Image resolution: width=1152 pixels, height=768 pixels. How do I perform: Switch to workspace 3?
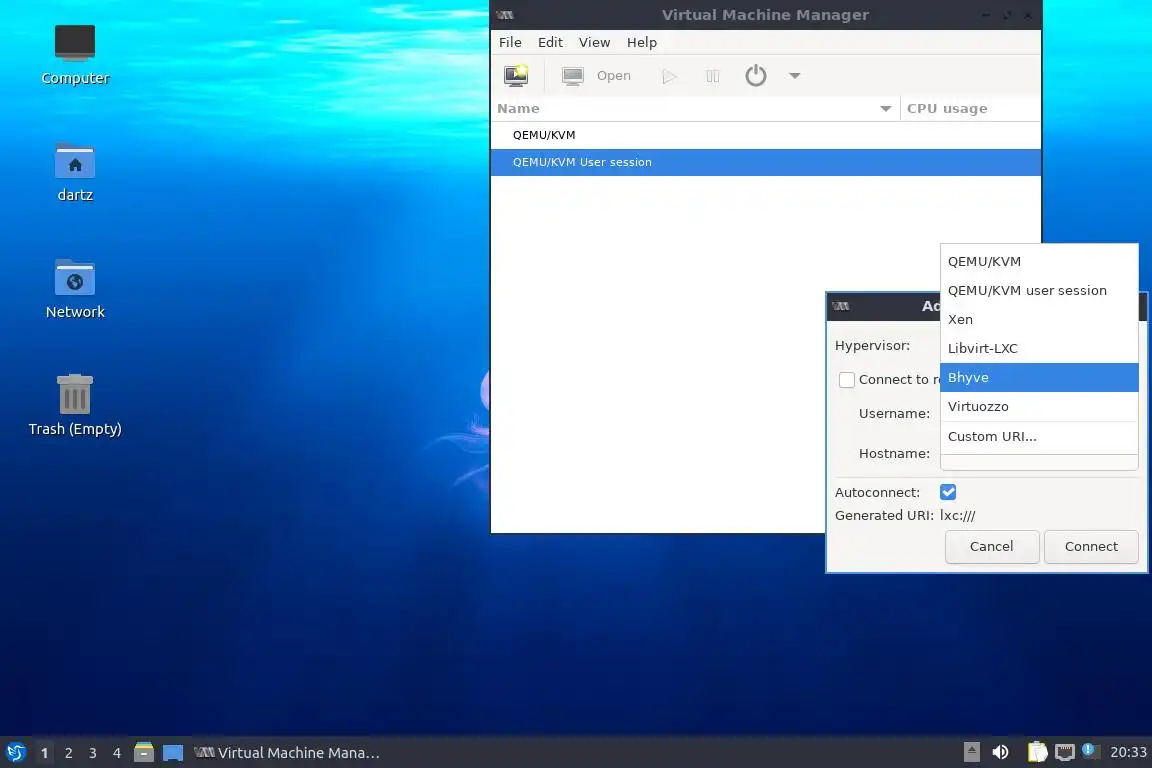(x=93, y=753)
